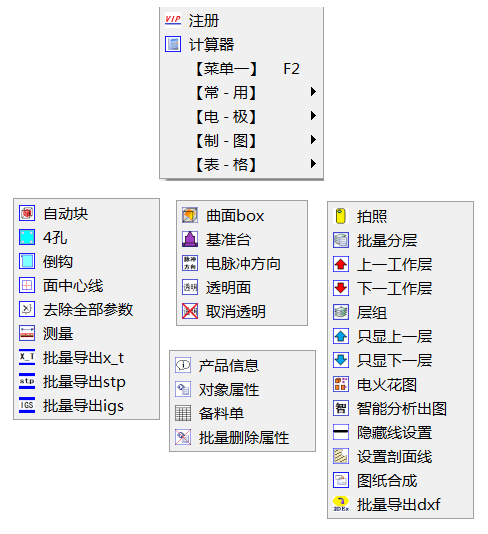Image resolution: width=488 pixels, height=534 pixels.
Task: Open the 产品信息 icon
Action: click(183, 365)
